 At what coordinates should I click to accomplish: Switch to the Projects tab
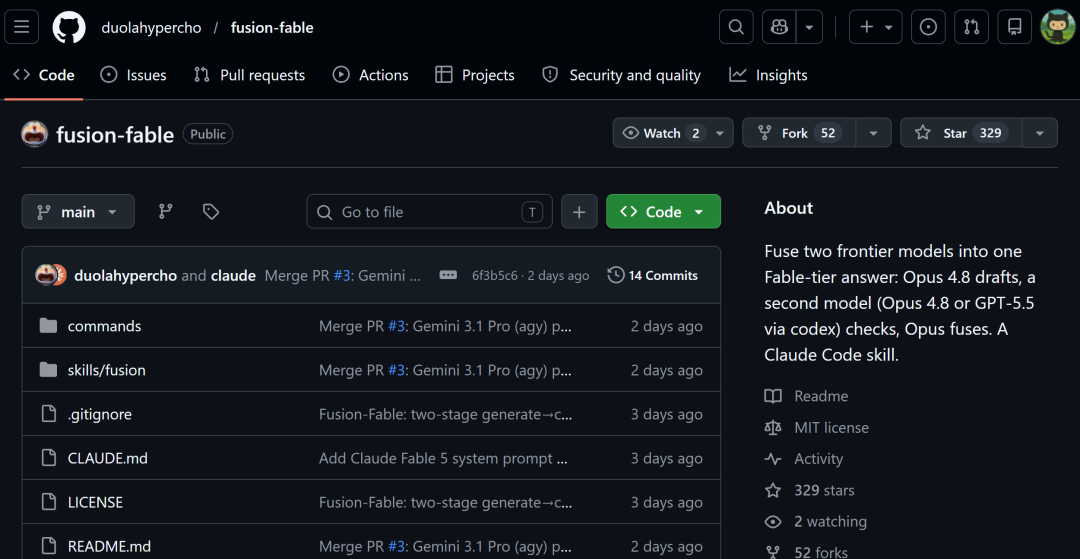(x=475, y=75)
